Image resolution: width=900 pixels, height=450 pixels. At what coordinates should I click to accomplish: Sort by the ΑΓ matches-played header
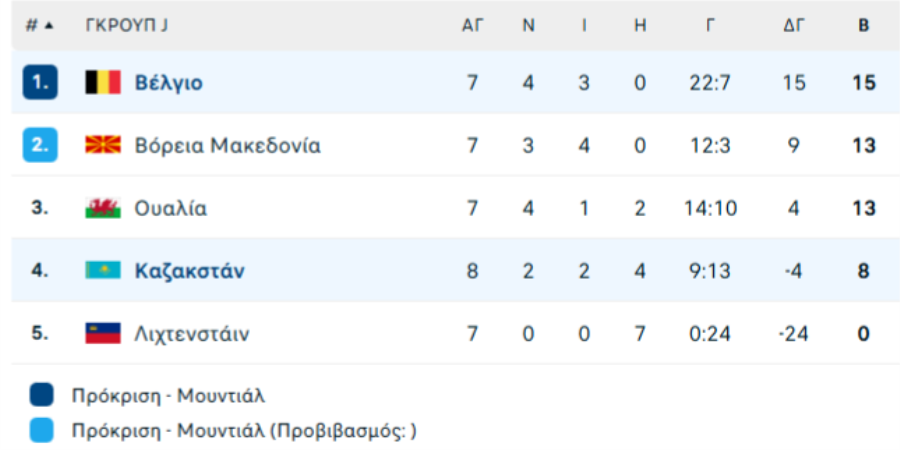point(472,26)
